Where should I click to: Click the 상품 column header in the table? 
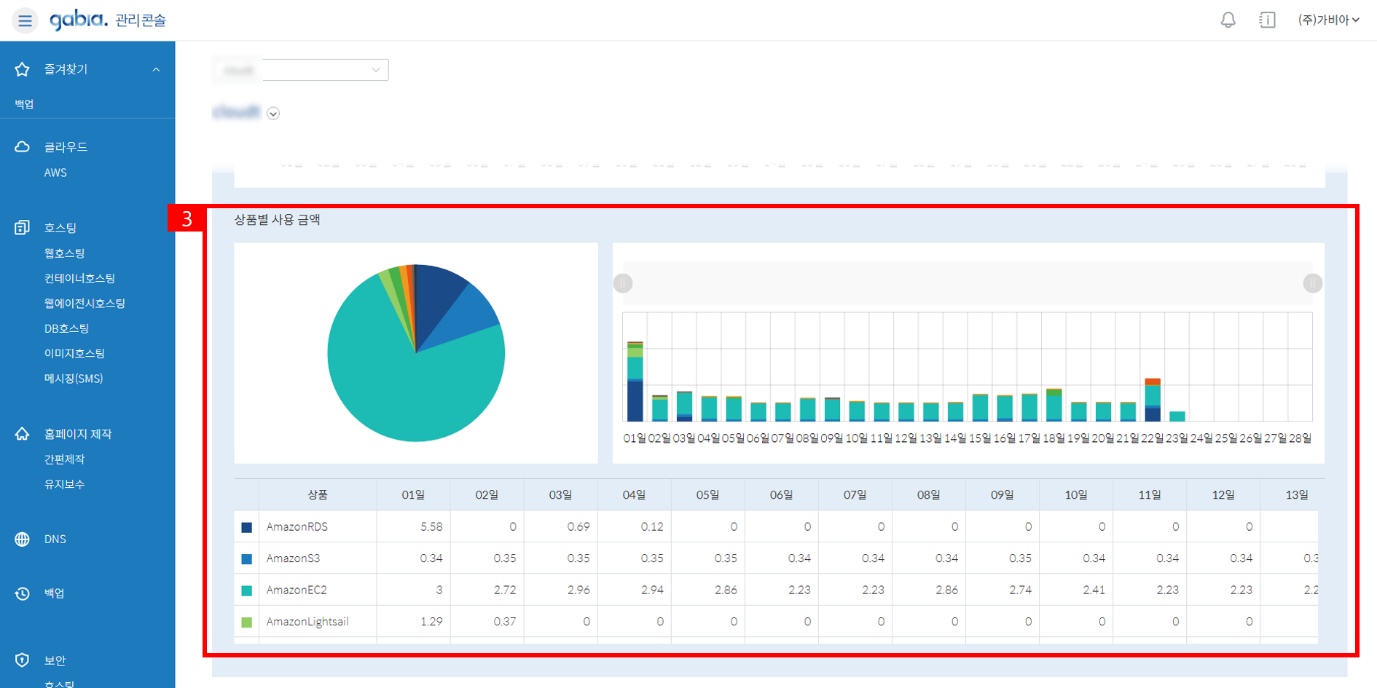point(318,495)
